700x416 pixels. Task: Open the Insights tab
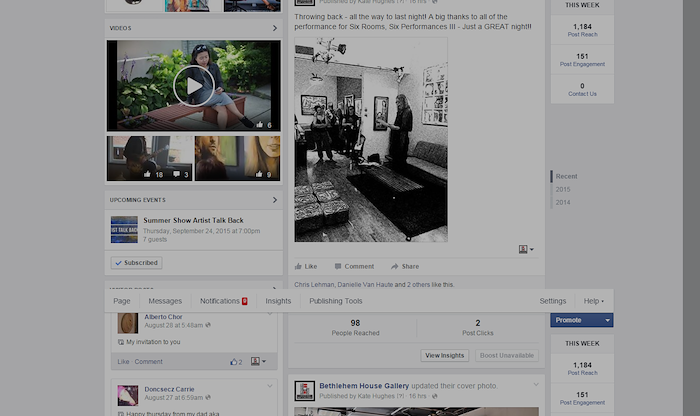278,301
